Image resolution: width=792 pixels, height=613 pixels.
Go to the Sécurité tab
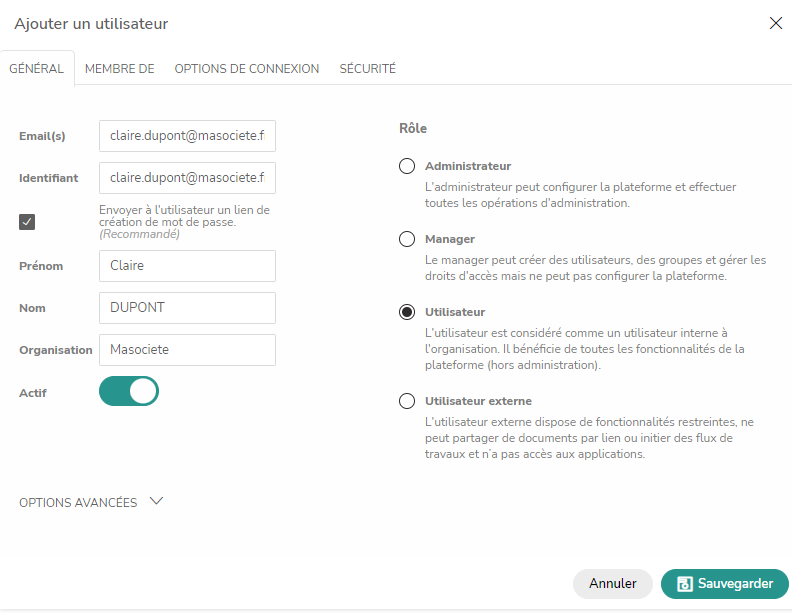point(367,69)
